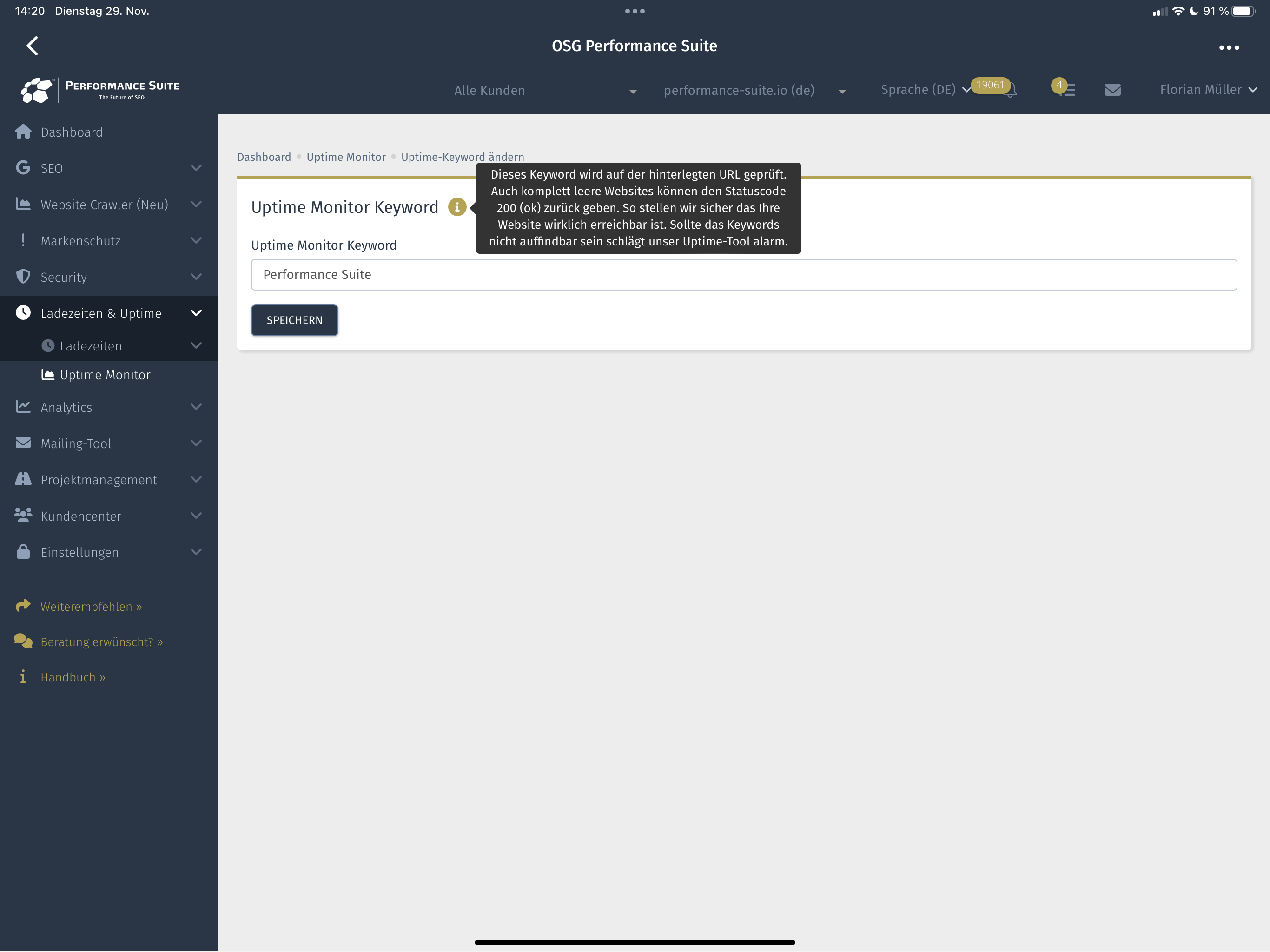Click the Dashboard home icon in sidebar

[23, 132]
